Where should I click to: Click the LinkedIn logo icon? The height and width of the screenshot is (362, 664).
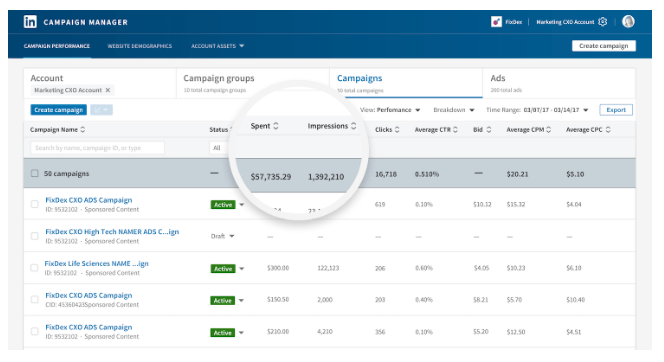pyautogui.click(x=30, y=22)
